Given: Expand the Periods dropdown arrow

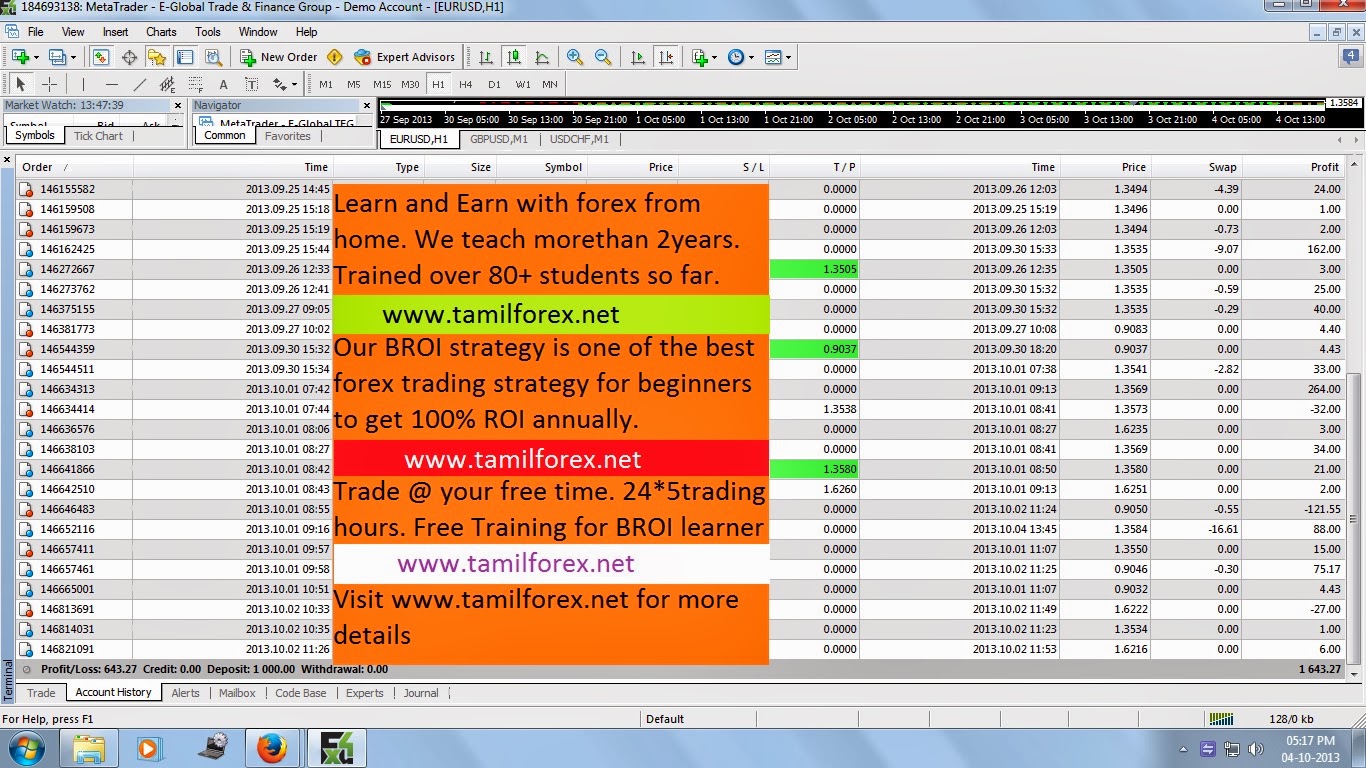Looking at the screenshot, I should click(x=751, y=57).
